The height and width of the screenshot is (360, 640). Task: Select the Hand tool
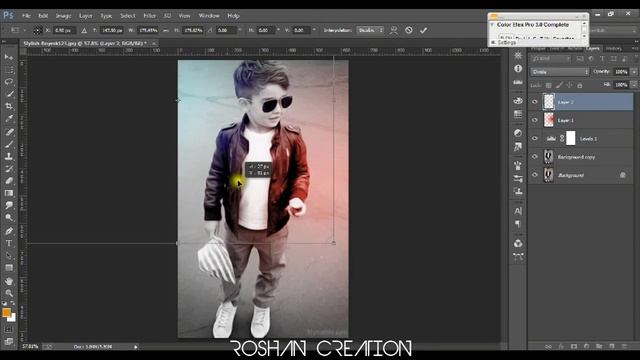(x=9, y=281)
